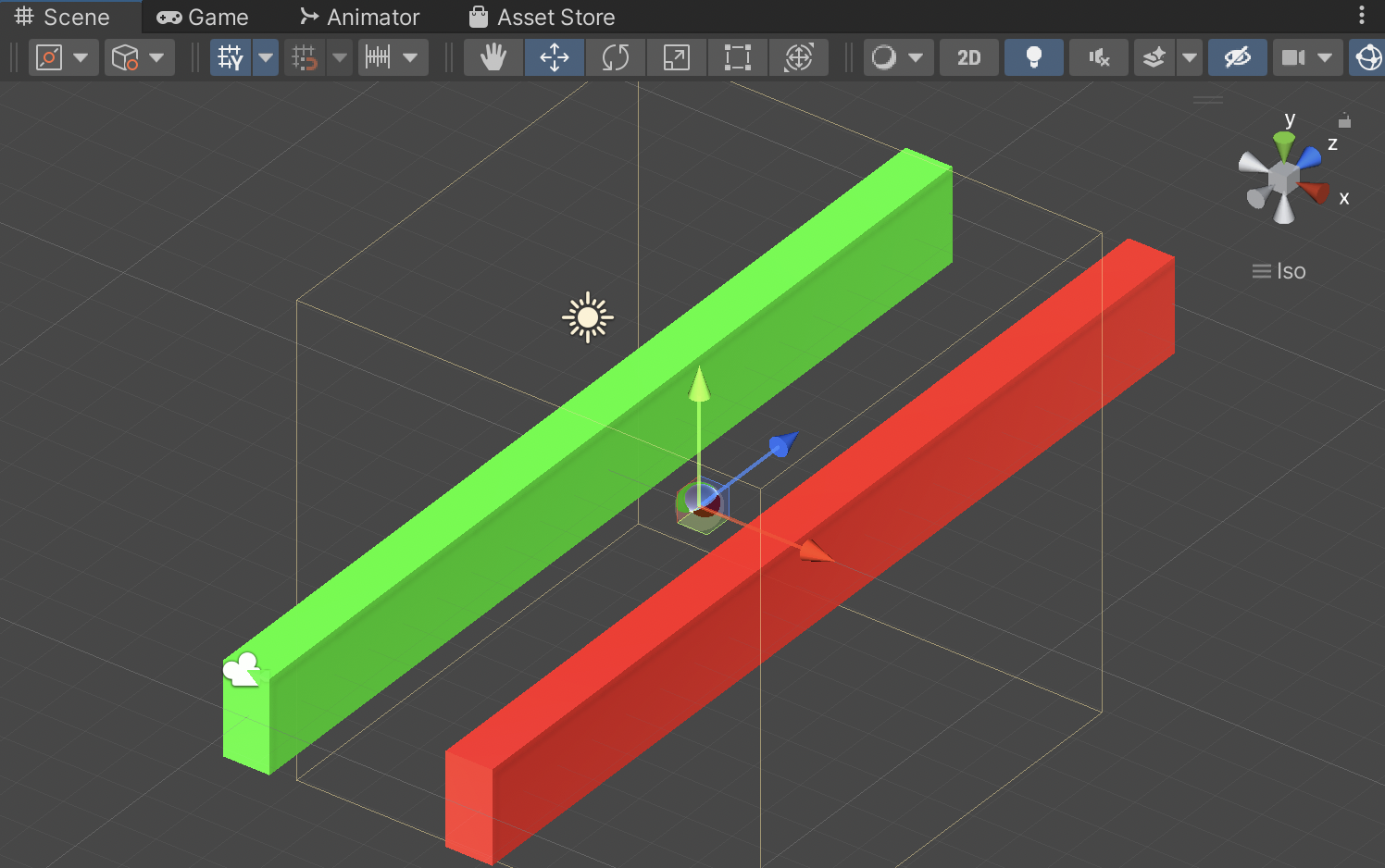1385x868 pixels.
Task: Select the camera gizmo icon in scene
Action: point(242,669)
